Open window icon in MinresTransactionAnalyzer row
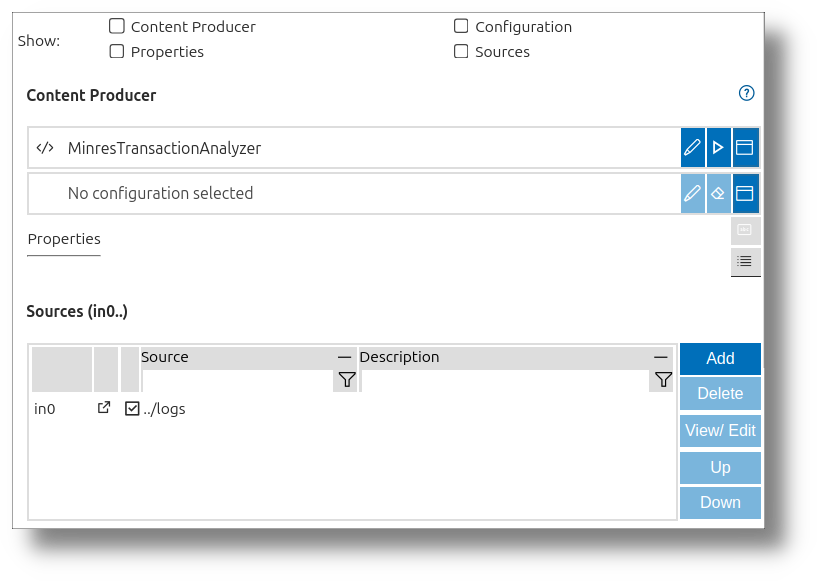Screen dimensions: 817x581 point(745,147)
